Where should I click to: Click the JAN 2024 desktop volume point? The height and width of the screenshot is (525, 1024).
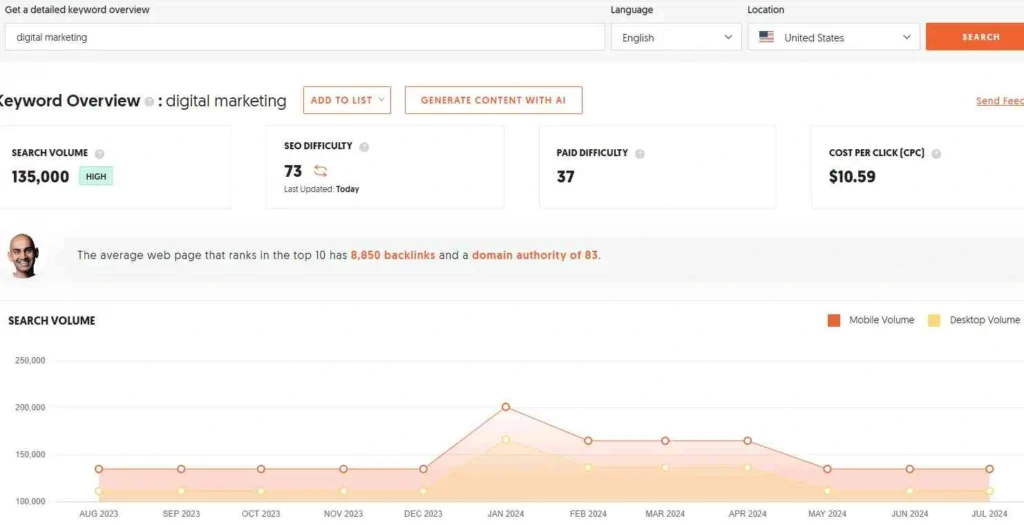click(505, 439)
